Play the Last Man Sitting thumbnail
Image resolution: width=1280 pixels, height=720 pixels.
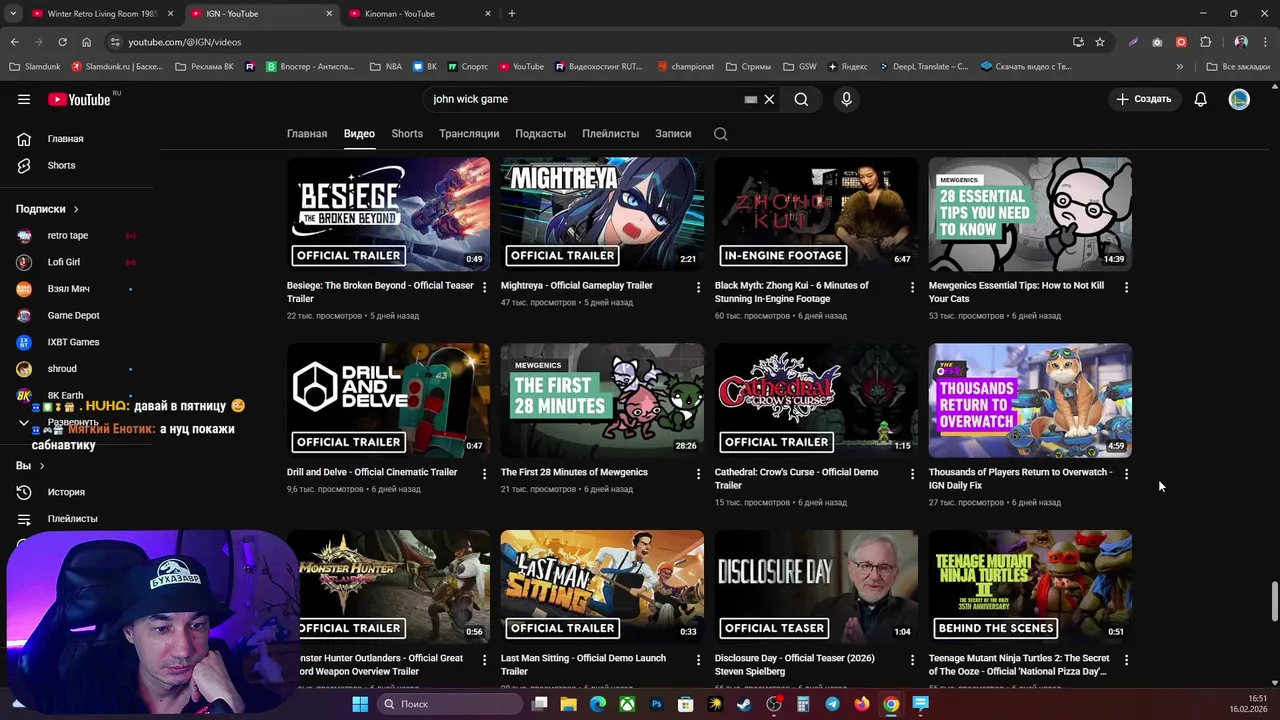pos(602,587)
